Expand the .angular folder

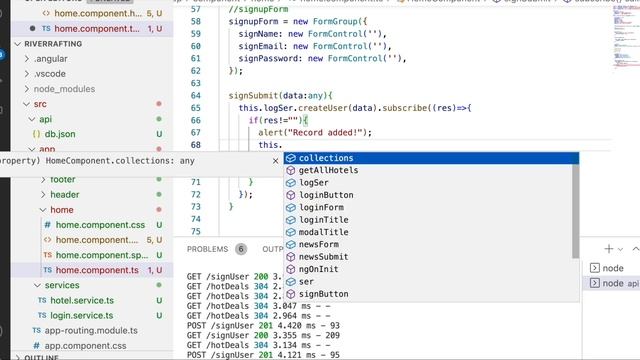click(27, 59)
